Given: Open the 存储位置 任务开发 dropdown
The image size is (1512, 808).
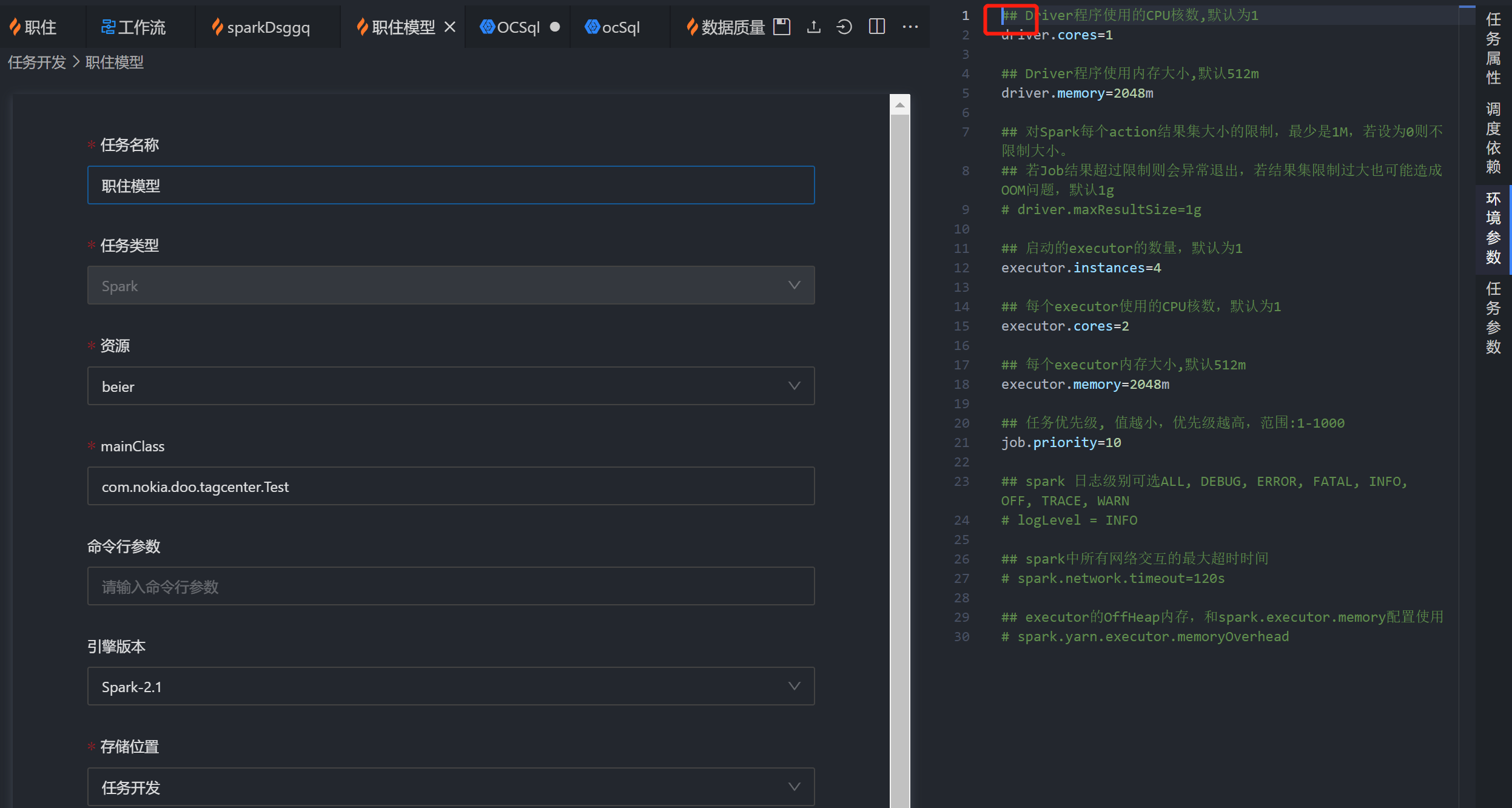Looking at the screenshot, I should [451, 787].
